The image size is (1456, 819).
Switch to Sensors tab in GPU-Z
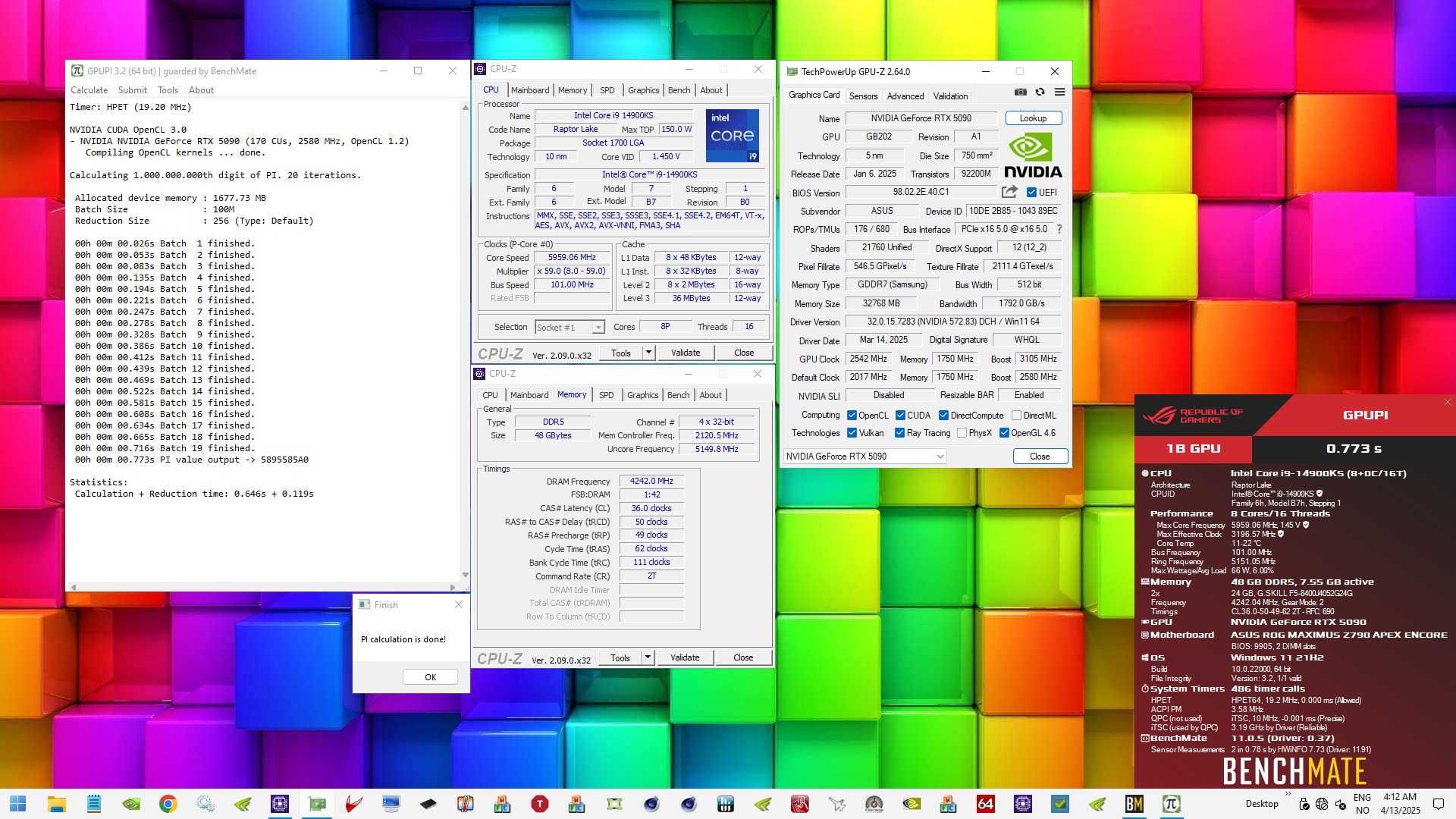pos(863,96)
